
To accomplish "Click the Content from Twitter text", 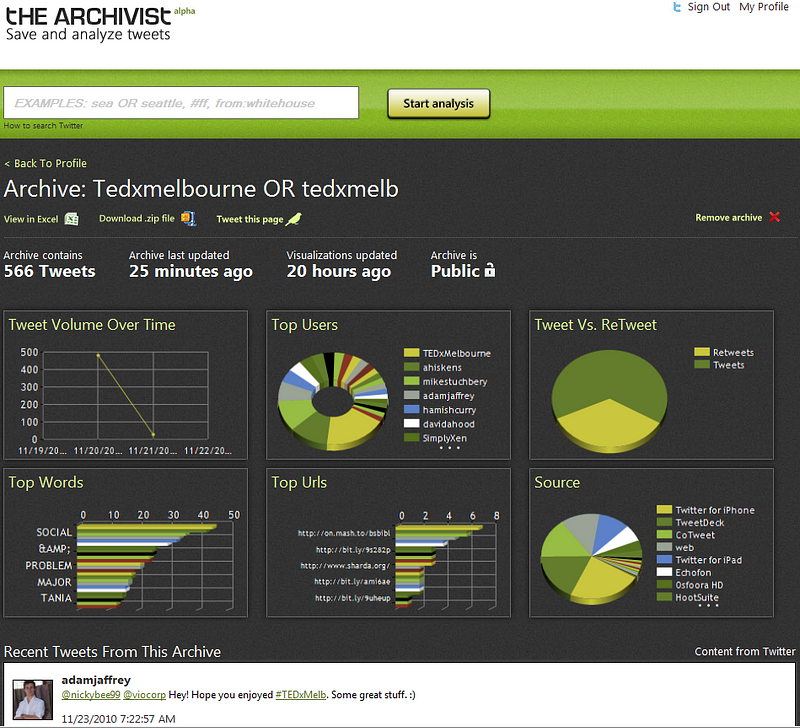I will click(x=745, y=651).
